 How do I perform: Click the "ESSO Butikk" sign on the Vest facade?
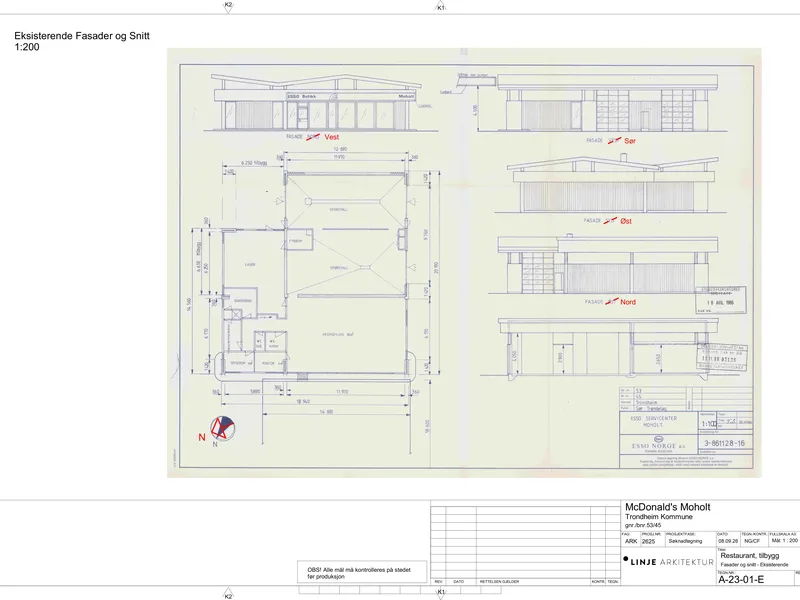[302, 96]
